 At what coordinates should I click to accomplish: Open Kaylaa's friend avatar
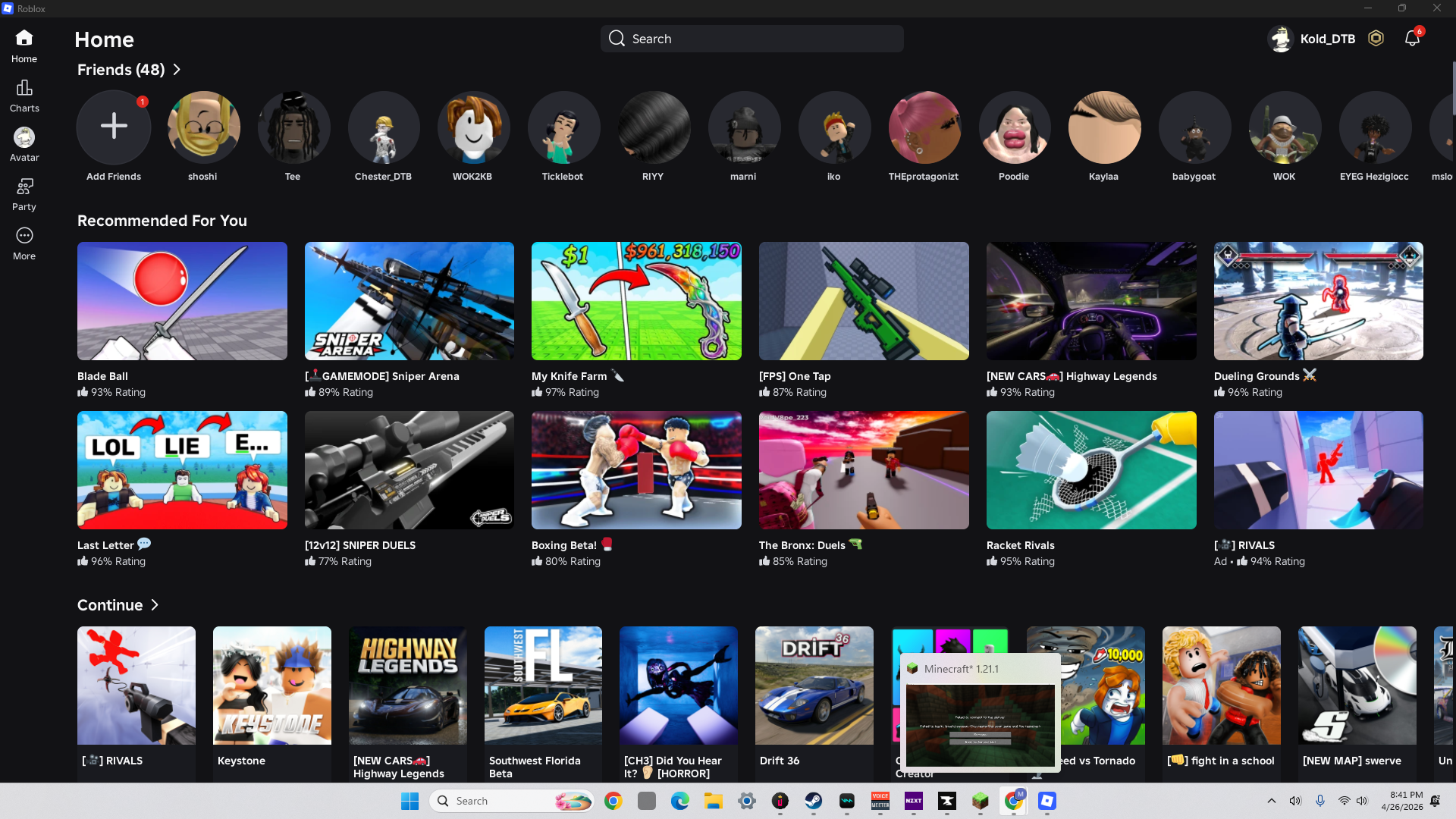pos(1104,127)
